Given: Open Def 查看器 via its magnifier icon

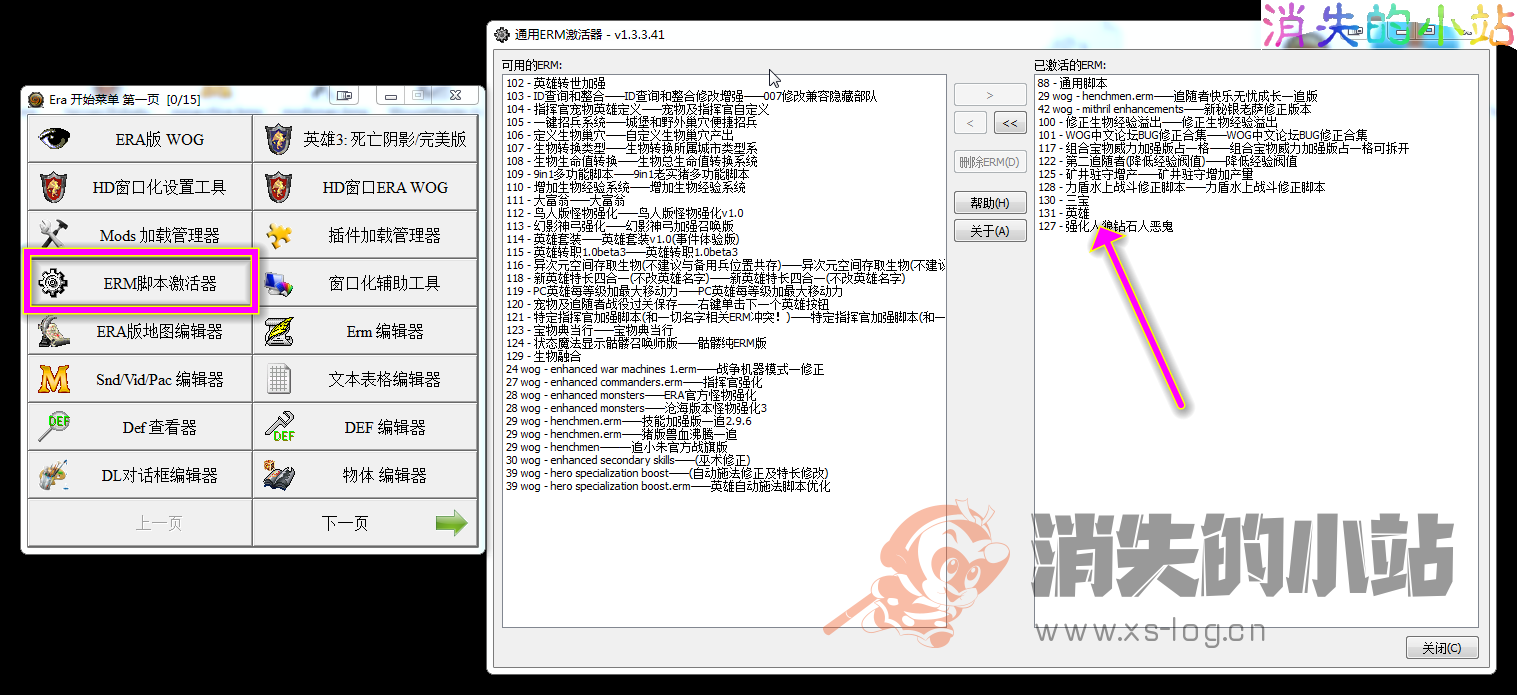Looking at the screenshot, I should (x=54, y=427).
